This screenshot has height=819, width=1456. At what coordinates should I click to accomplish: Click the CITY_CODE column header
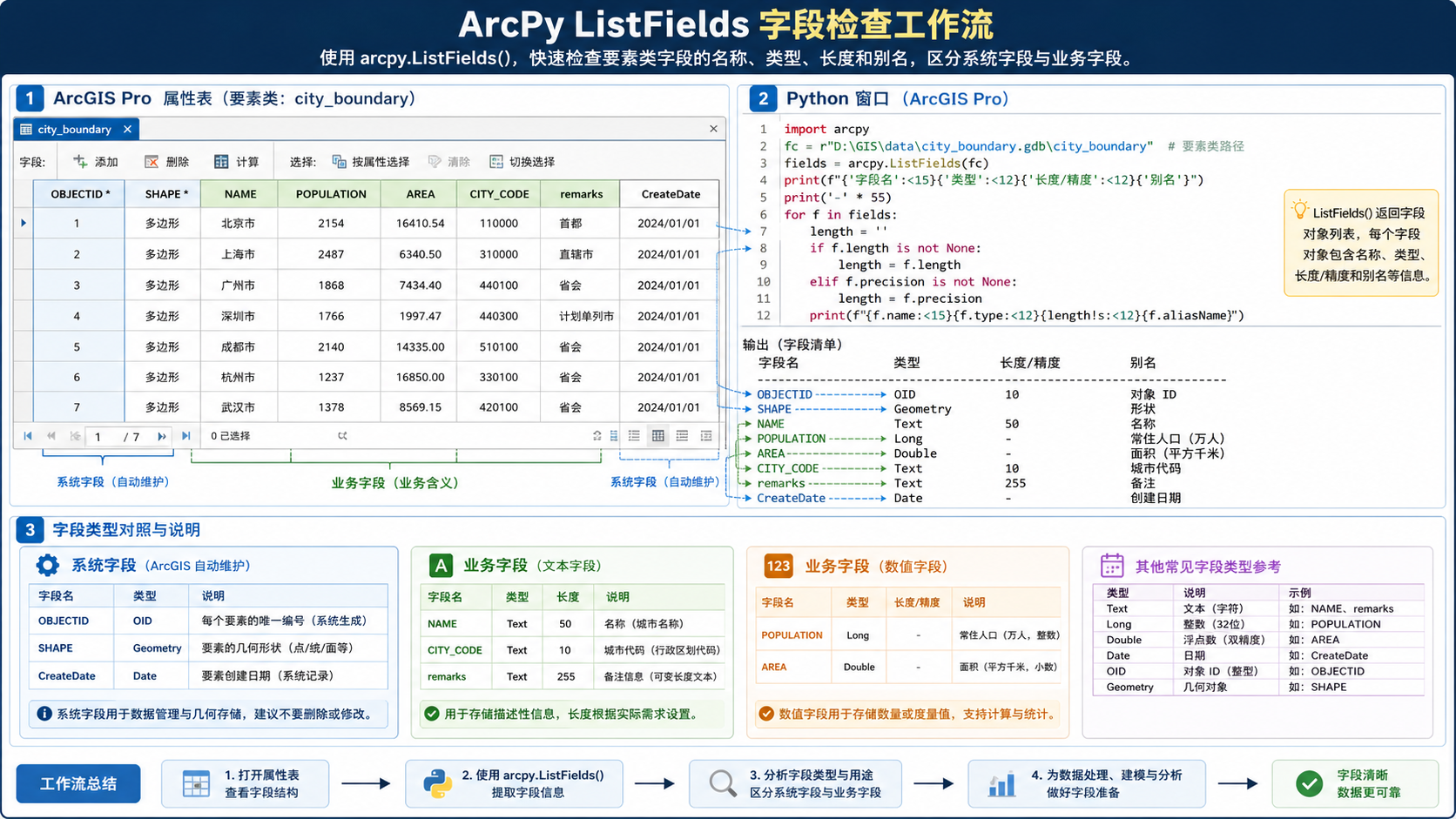click(499, 194)
